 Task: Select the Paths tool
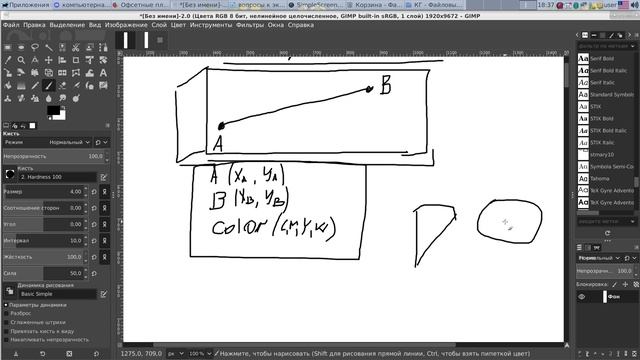[x=103, y=47]
